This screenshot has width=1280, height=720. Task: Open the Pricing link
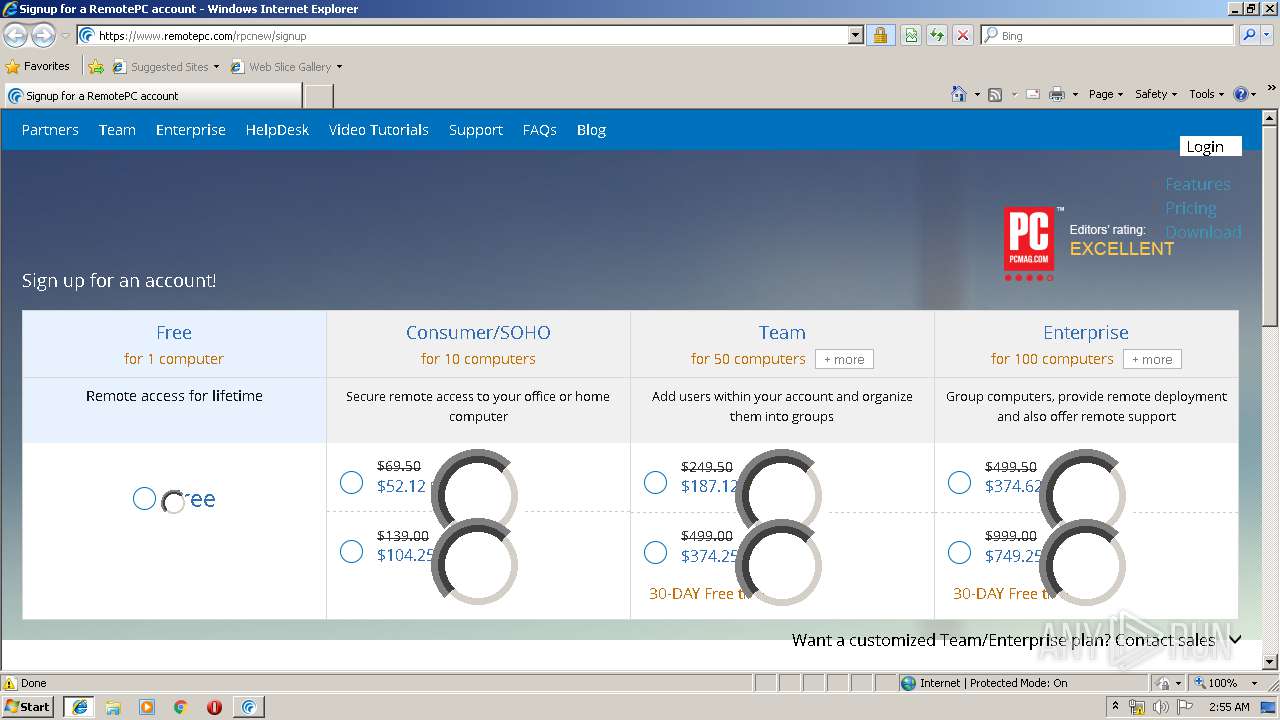[1190, 208]
